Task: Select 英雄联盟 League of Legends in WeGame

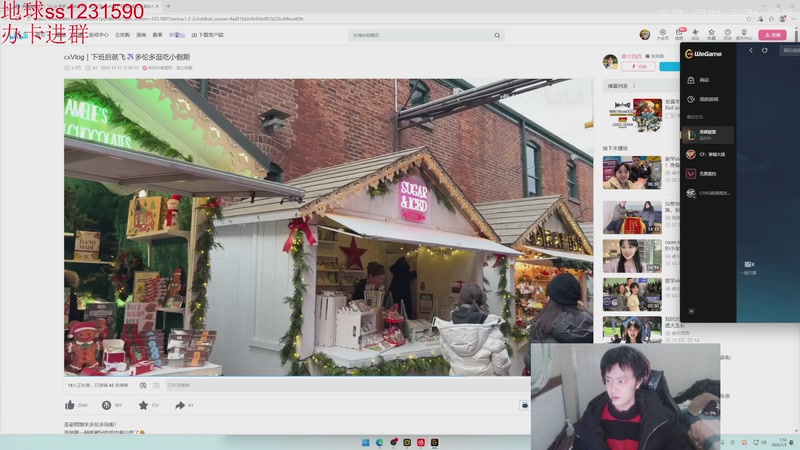Action: (708, 135)
